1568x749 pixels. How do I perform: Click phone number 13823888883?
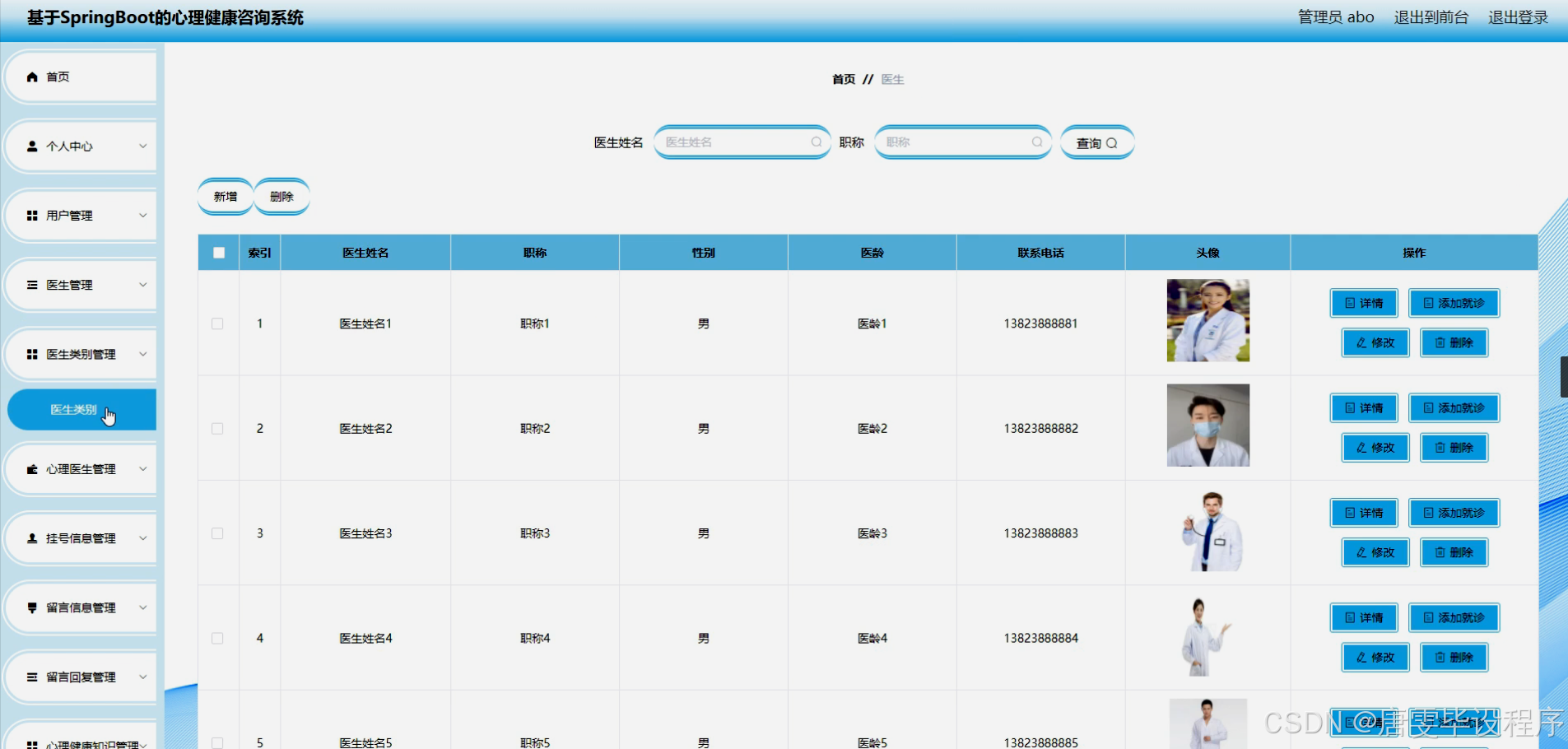pyautogui.click(x=1040, y=533)
